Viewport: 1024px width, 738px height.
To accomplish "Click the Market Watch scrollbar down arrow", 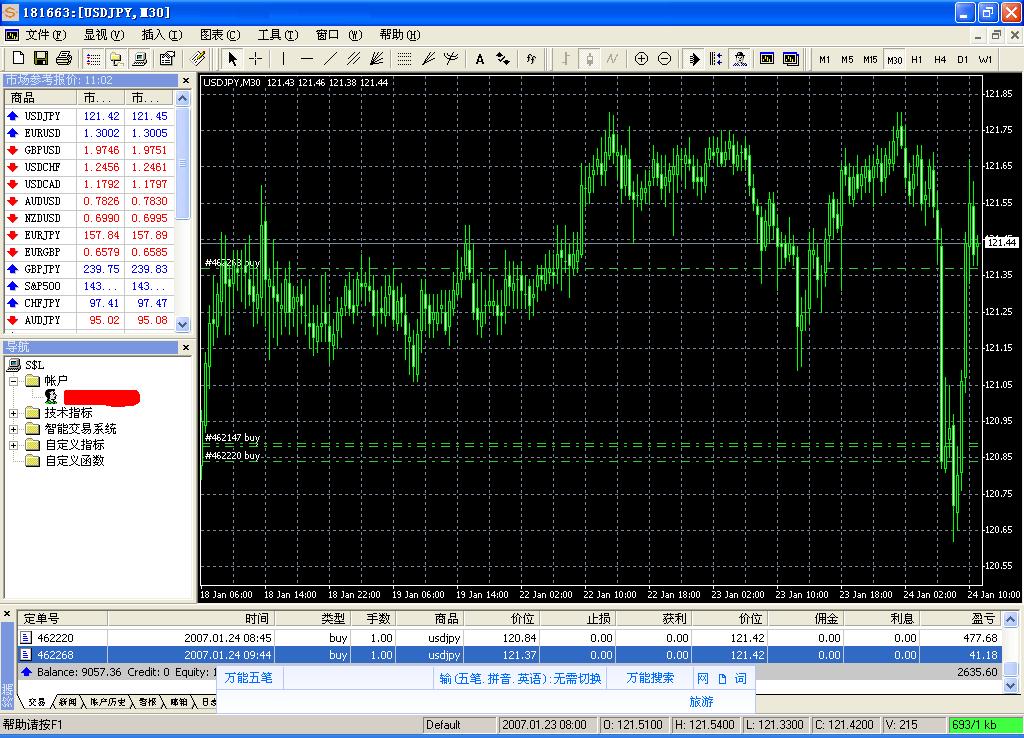I will click(182, 324).
